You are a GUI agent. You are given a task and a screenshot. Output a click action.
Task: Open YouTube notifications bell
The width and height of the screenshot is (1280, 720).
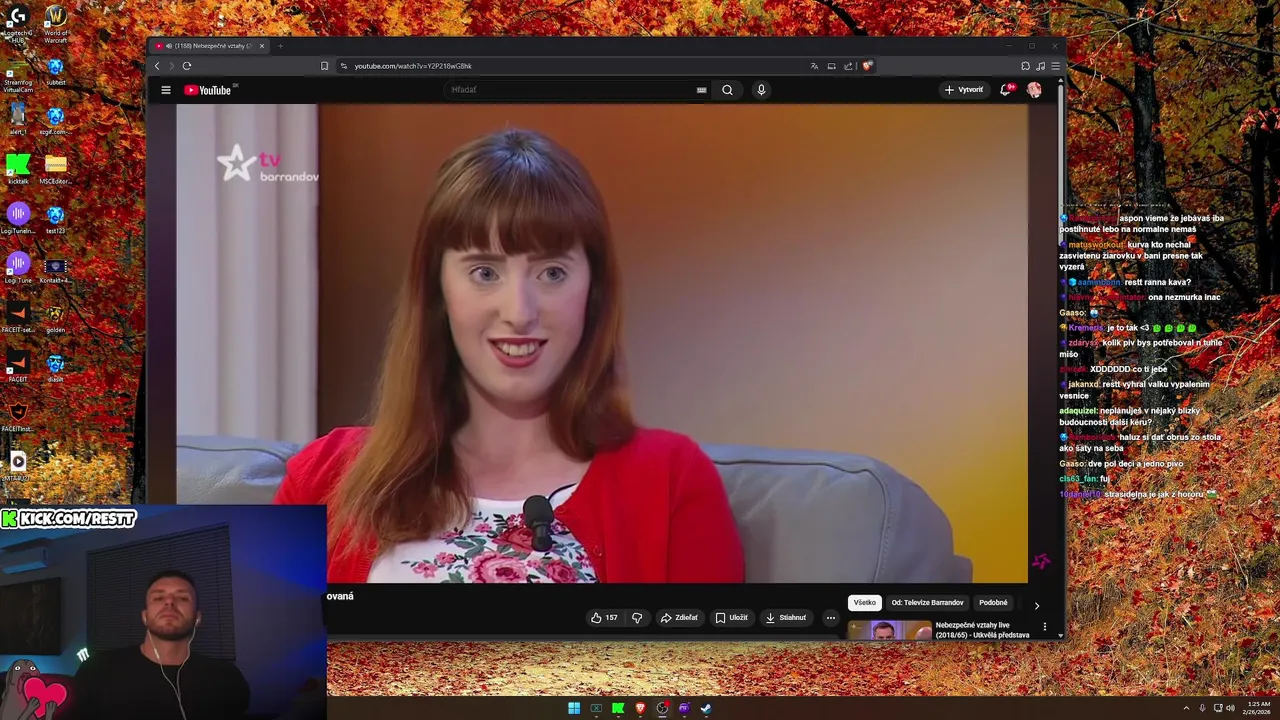(x=1006, y=90)
